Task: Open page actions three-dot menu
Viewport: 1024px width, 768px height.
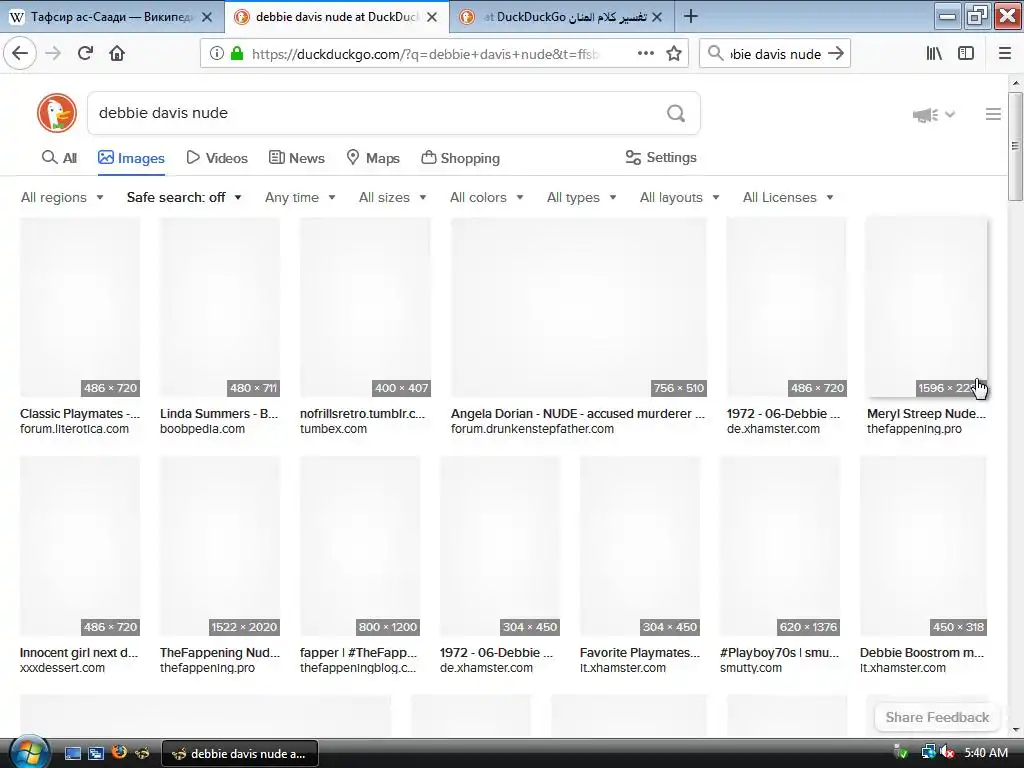Action: (646, 54)
